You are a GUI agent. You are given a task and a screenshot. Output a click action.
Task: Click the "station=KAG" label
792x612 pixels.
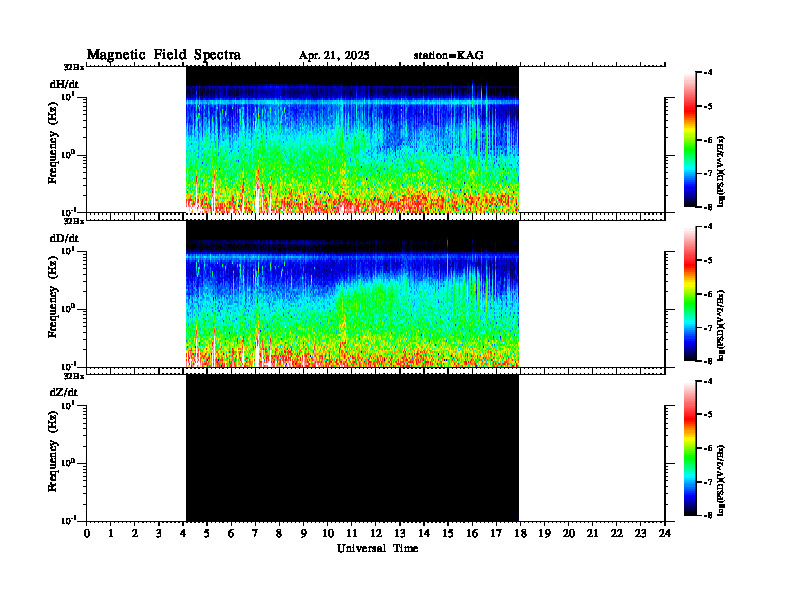(x=449, y=55)
